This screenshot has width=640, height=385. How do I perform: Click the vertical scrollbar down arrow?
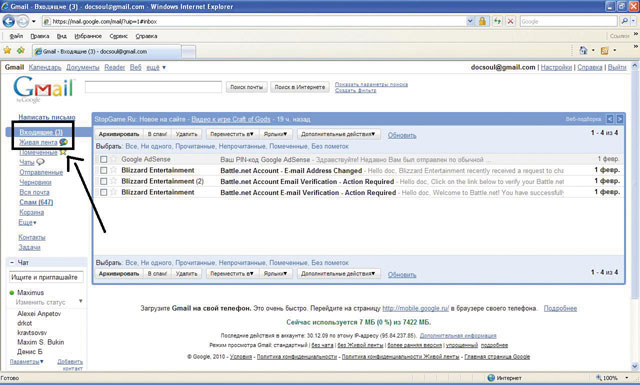(635, 367)
